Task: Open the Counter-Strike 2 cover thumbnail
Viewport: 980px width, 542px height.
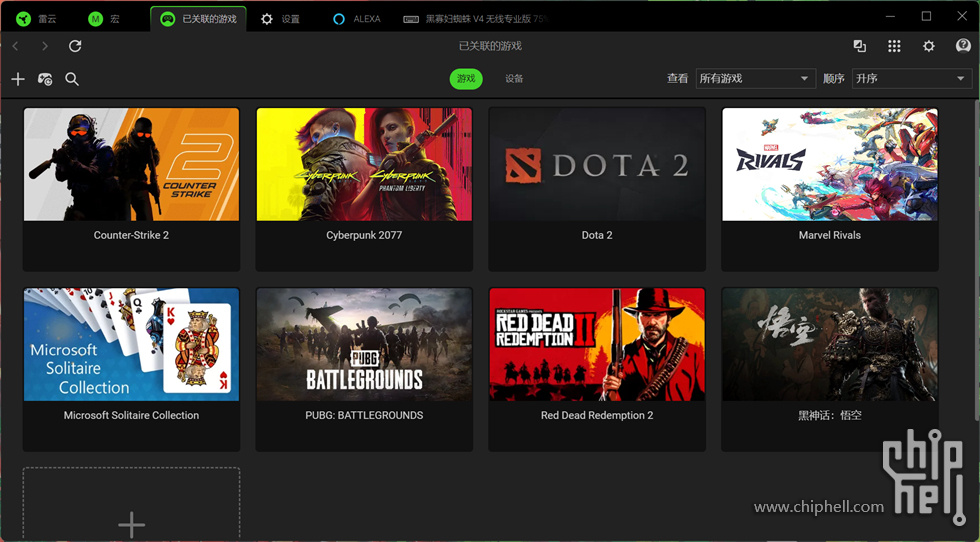Action: [x=131, y=164]
